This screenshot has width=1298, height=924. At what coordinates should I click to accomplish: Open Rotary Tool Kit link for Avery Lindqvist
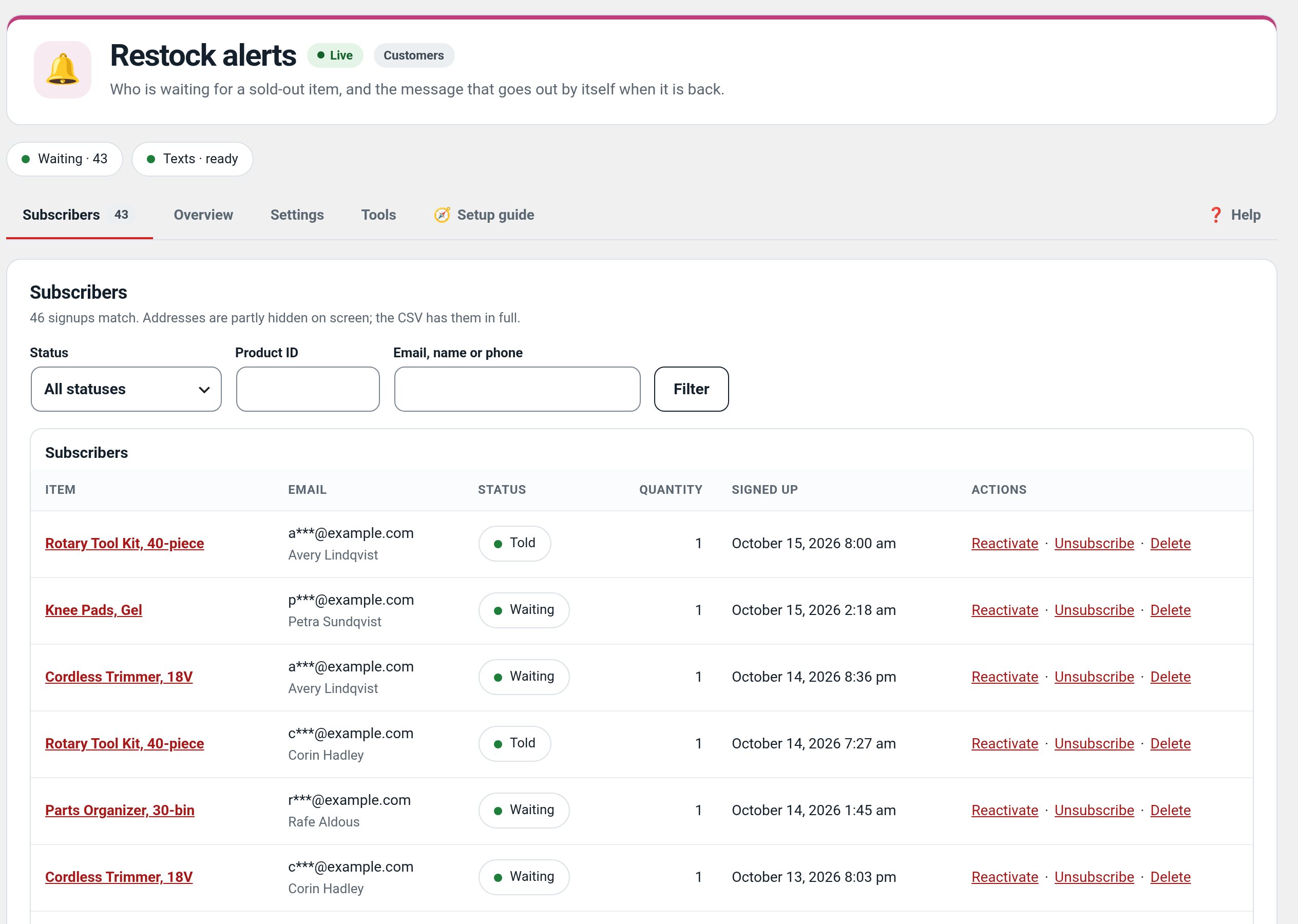pos(125,543)
